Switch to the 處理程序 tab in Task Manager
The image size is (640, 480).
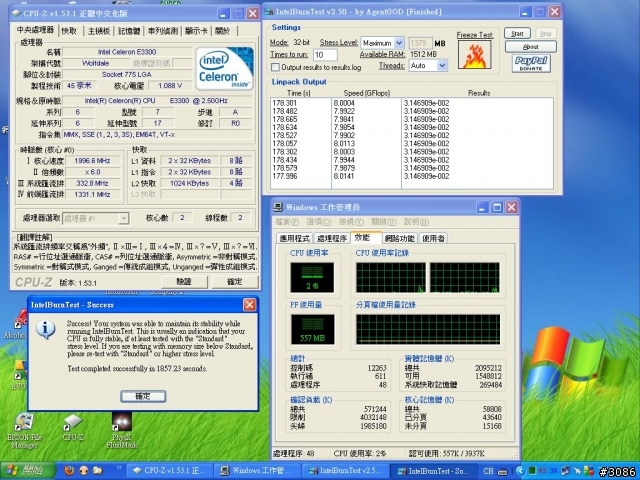[x=331, y=239]
